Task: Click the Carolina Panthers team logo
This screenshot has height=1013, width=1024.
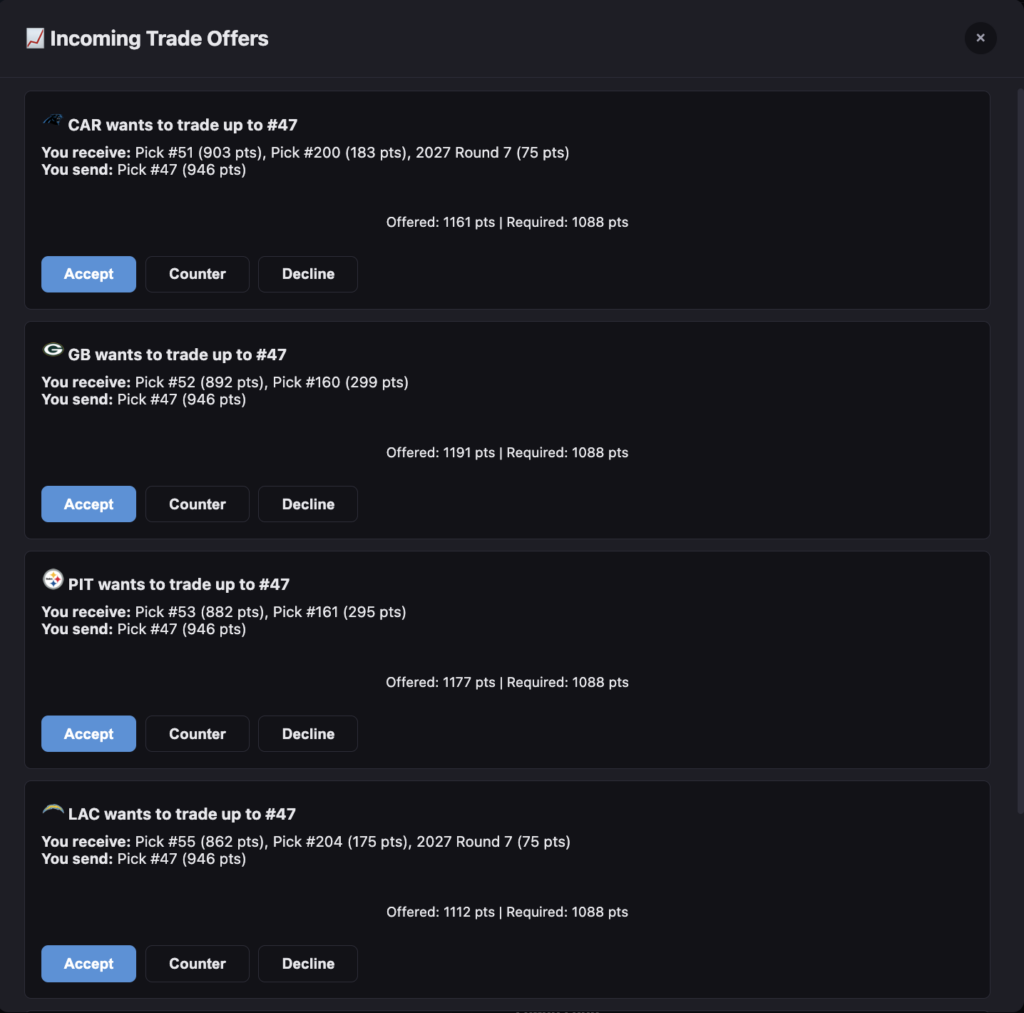Action: pos(52,121)
